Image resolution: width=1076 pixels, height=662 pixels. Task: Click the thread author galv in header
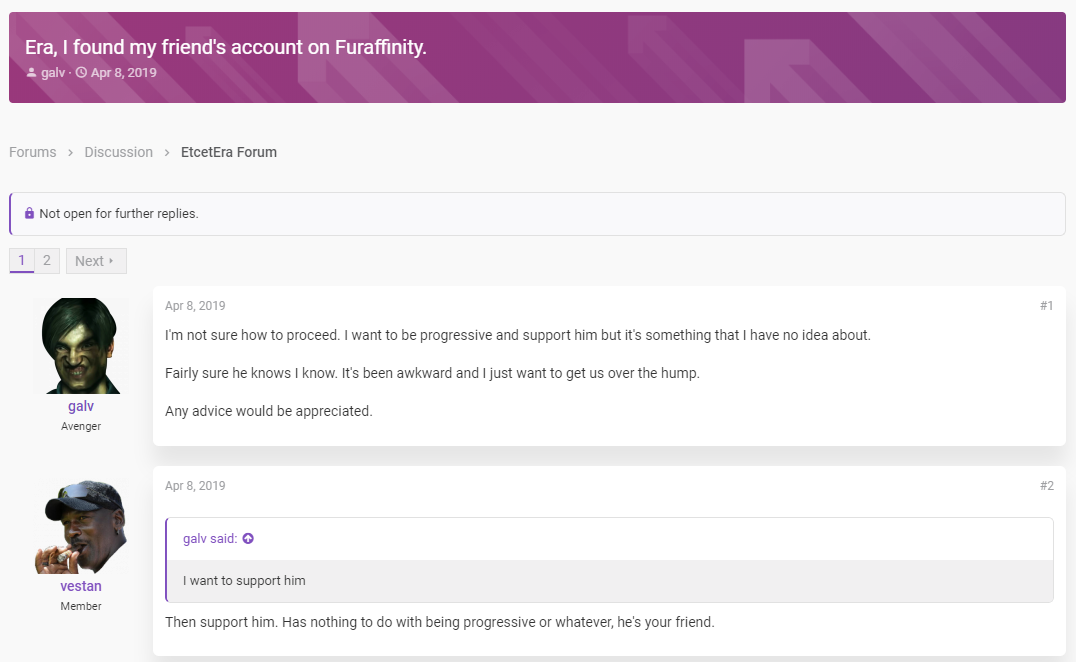[x=53, y=73]
